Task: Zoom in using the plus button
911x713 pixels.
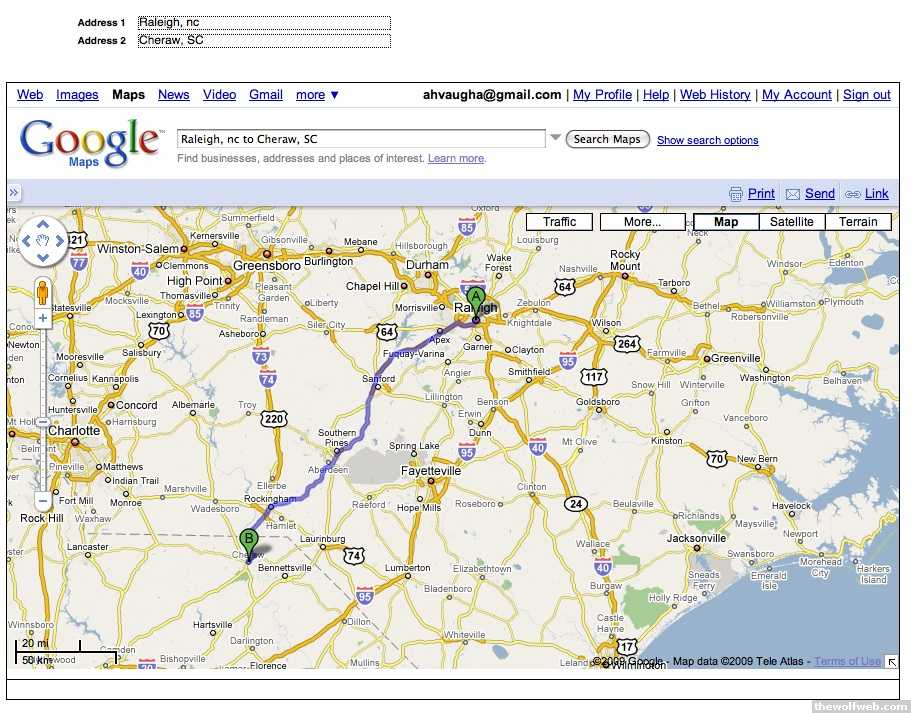Action: pyautogui.click(x=43, y=319)
